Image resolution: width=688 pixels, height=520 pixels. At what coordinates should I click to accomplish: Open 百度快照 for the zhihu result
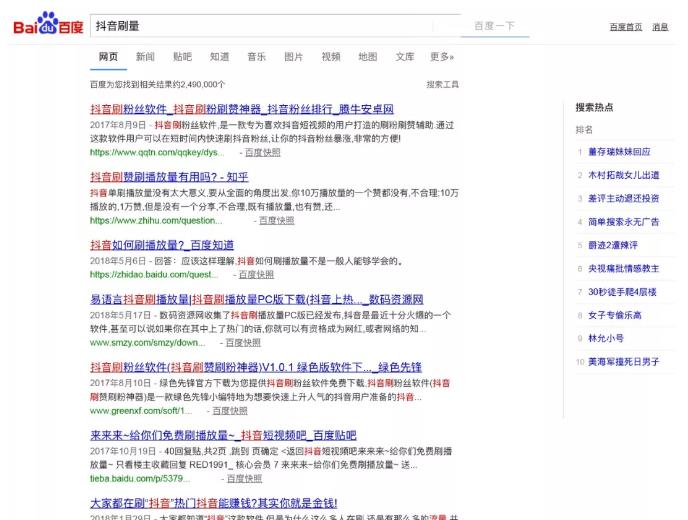tap(276, 220)
